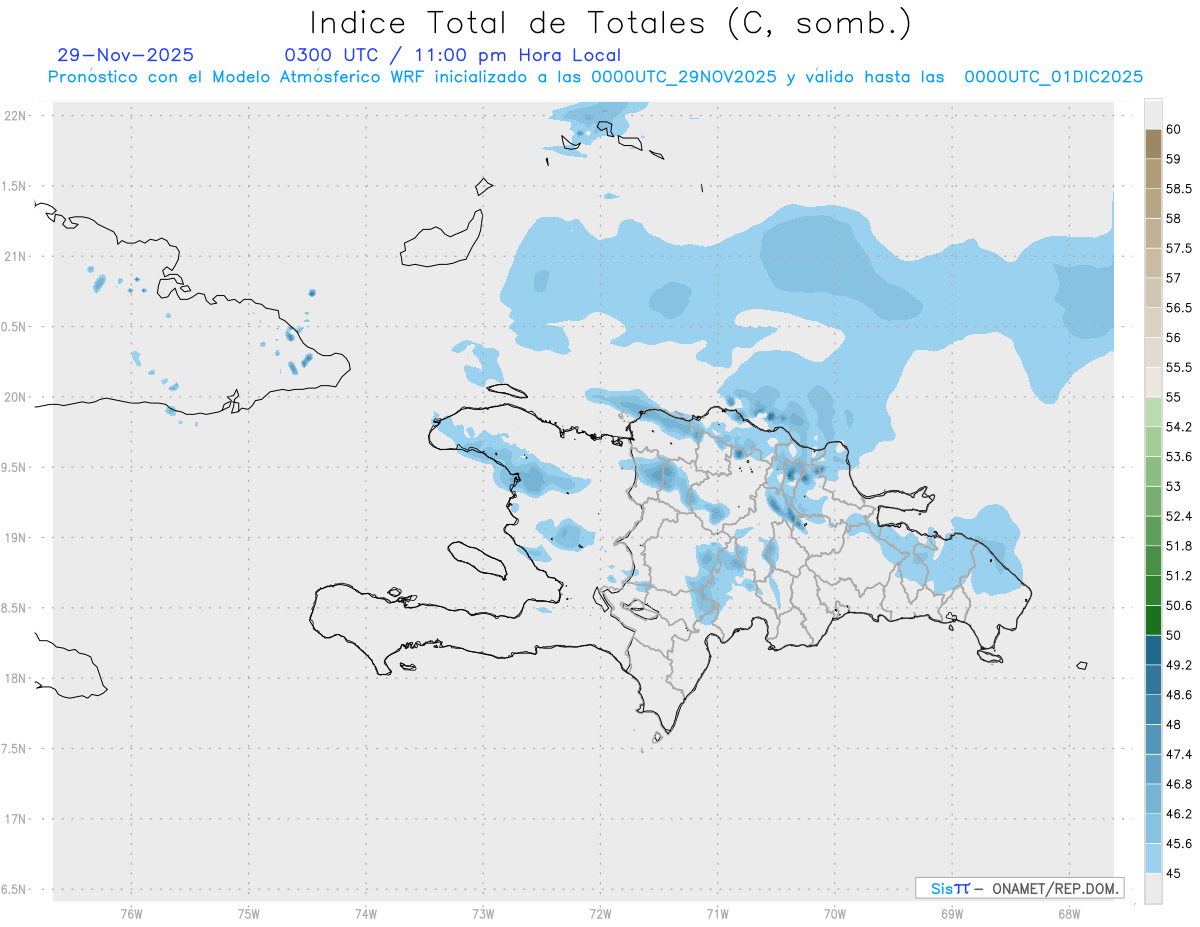The width and height of the screenshot is (1200, 927).
Task: Click the light green colorbar segment below 55
Action: pos(1153,412)
